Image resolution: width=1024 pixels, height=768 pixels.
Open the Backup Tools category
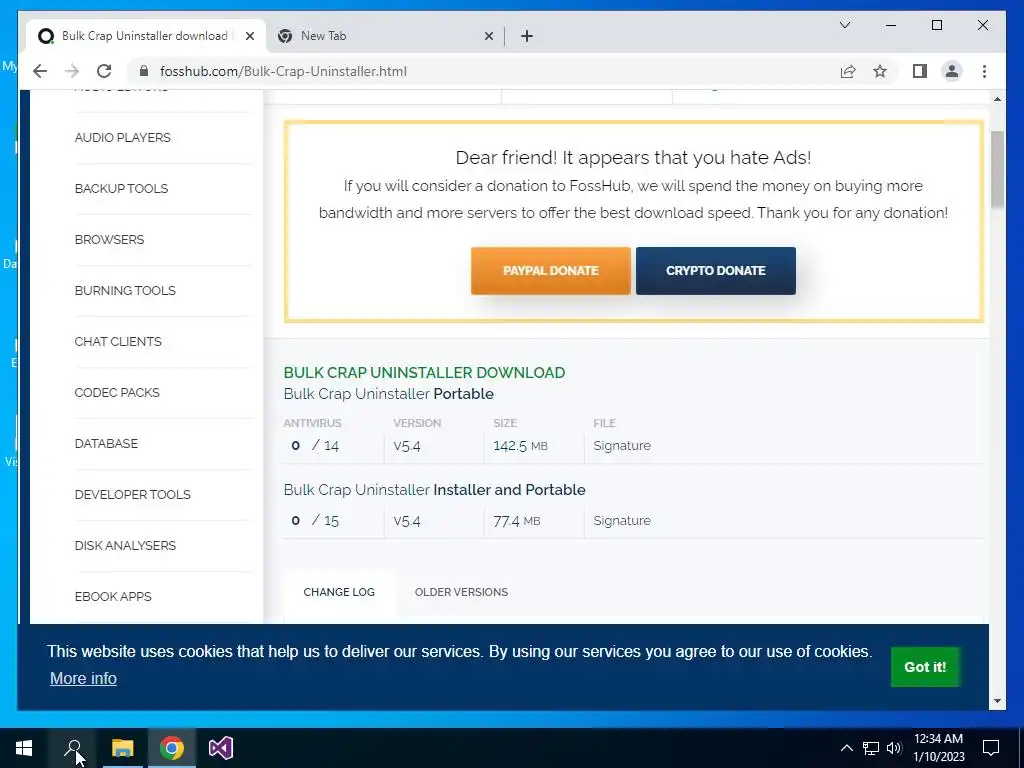(x=121, y=189)
